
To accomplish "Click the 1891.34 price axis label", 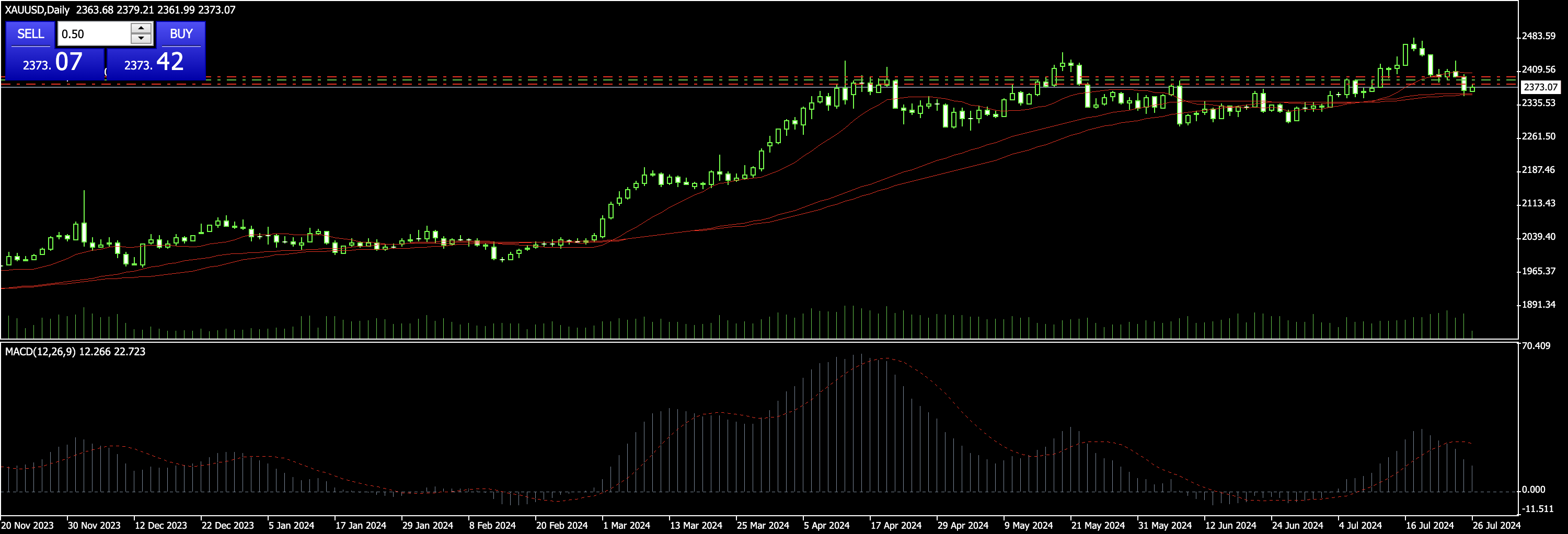I will point(1538,304).
